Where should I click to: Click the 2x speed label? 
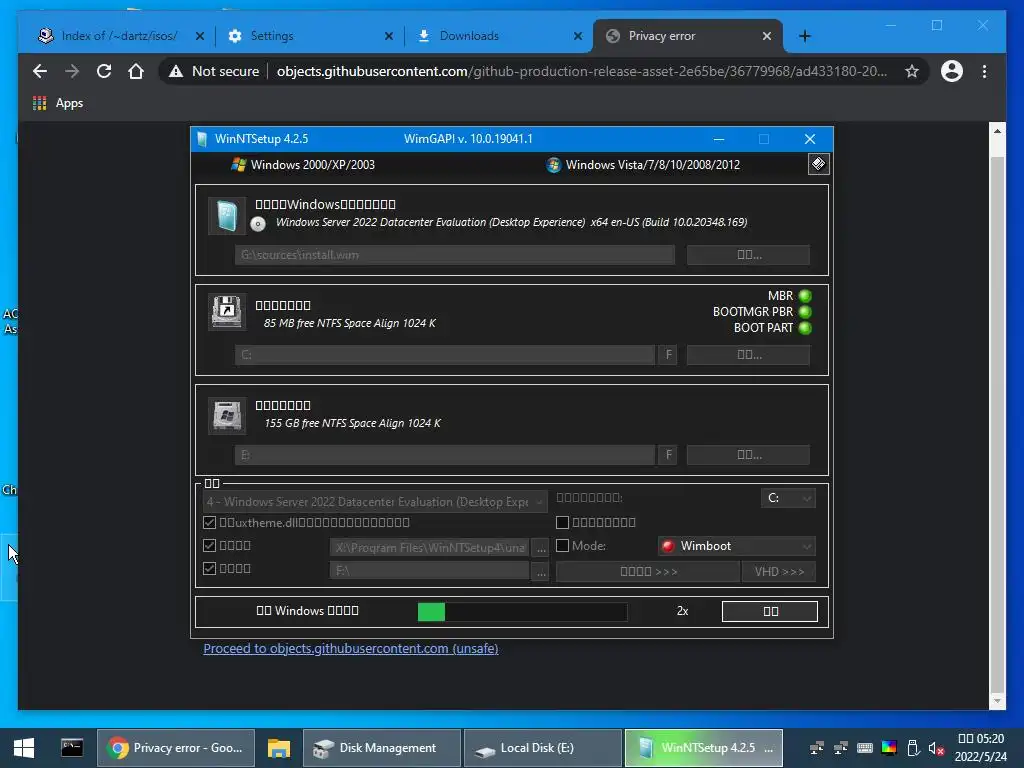pyautogui.click(x=682, y=611)
